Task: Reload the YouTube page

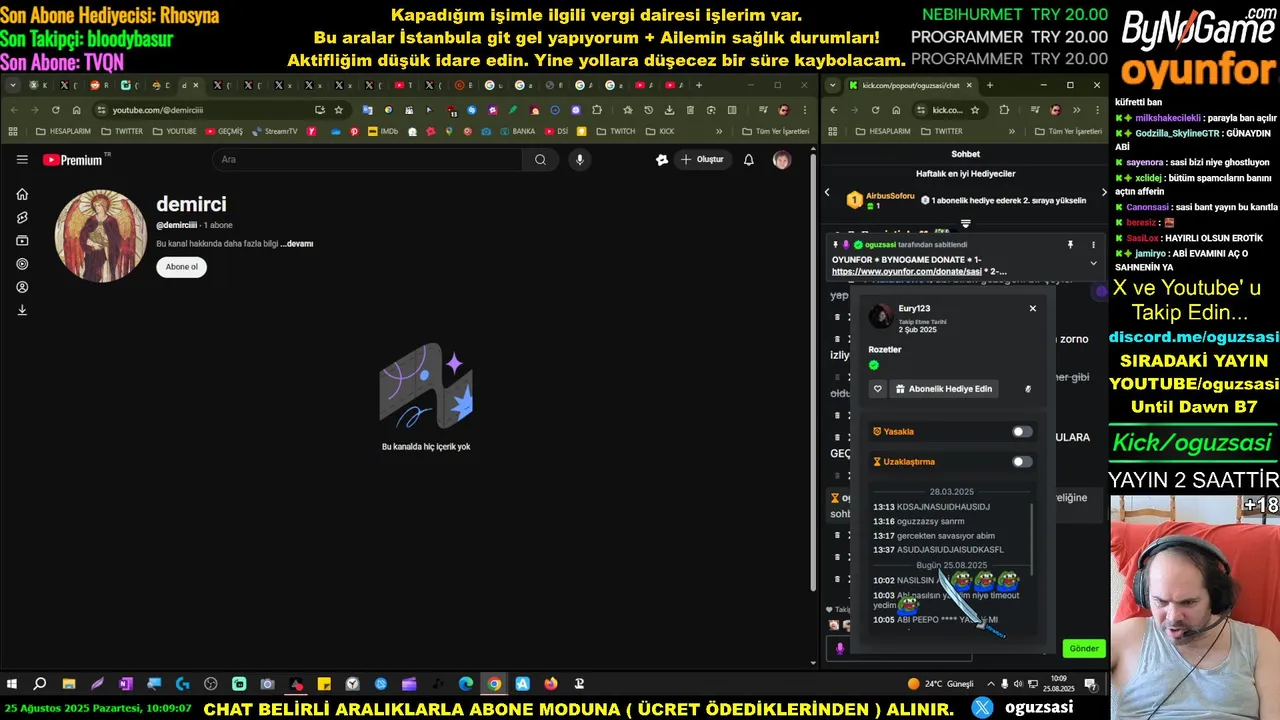Action: point(56,110)
